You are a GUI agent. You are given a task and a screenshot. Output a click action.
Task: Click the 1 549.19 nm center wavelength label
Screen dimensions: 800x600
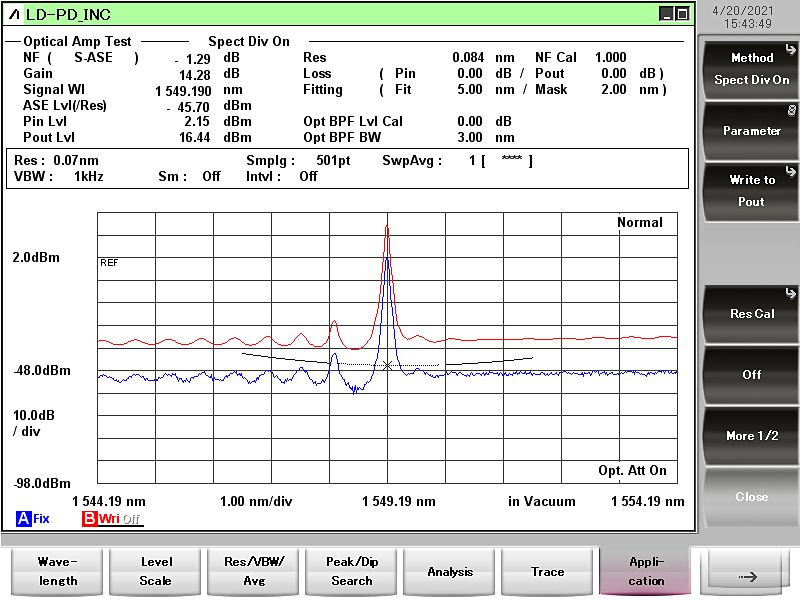click(x=398, y=501)
